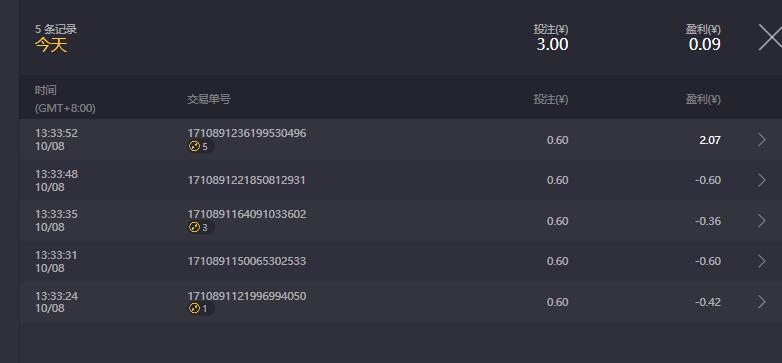Click the 2.07 profit value
Image resolution: width=782 pixels, height=363 pixels.
tap(710, 140)
